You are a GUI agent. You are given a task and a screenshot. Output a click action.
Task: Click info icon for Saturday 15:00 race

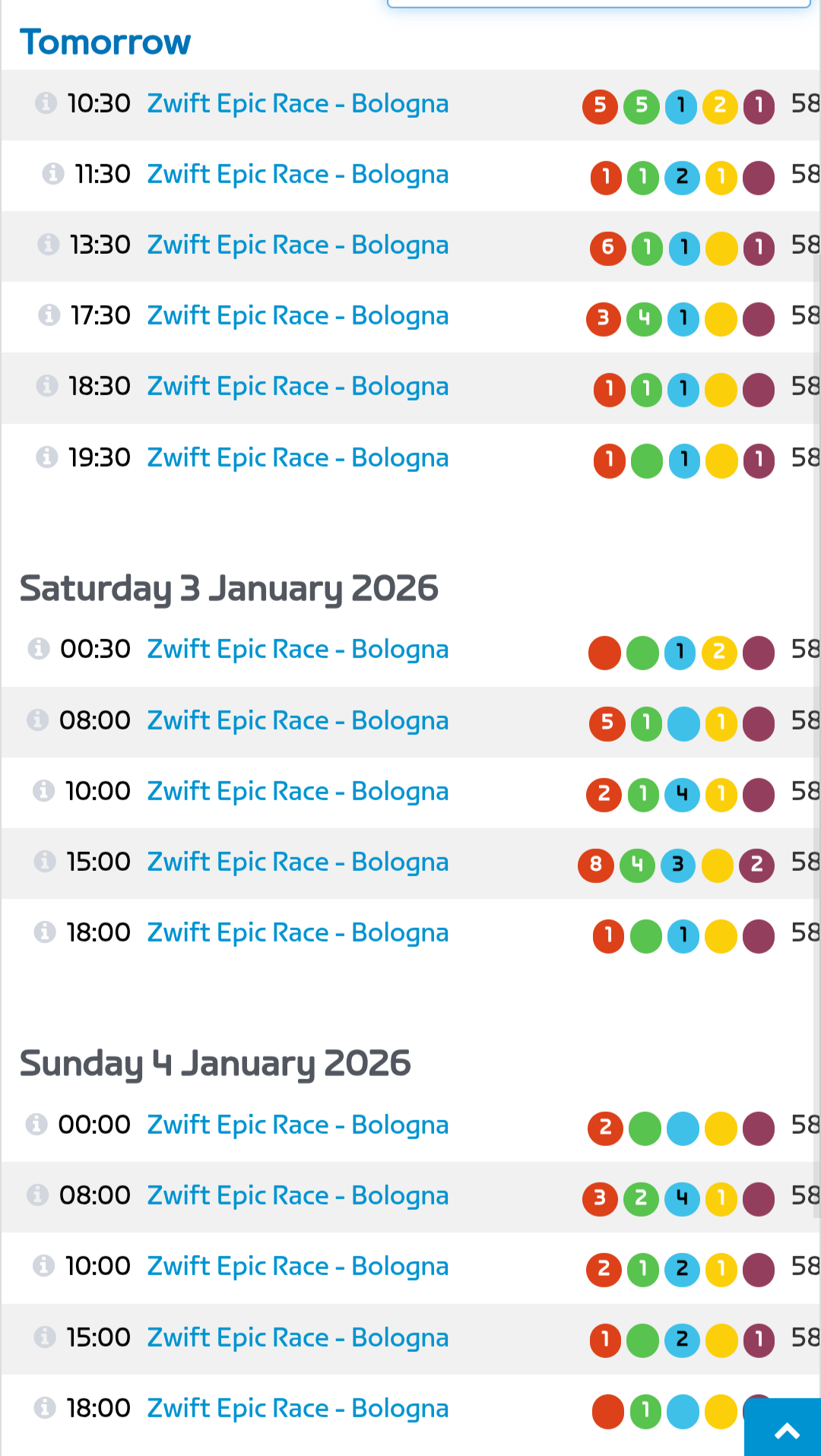pyautogui.click(x=45, y=862)
